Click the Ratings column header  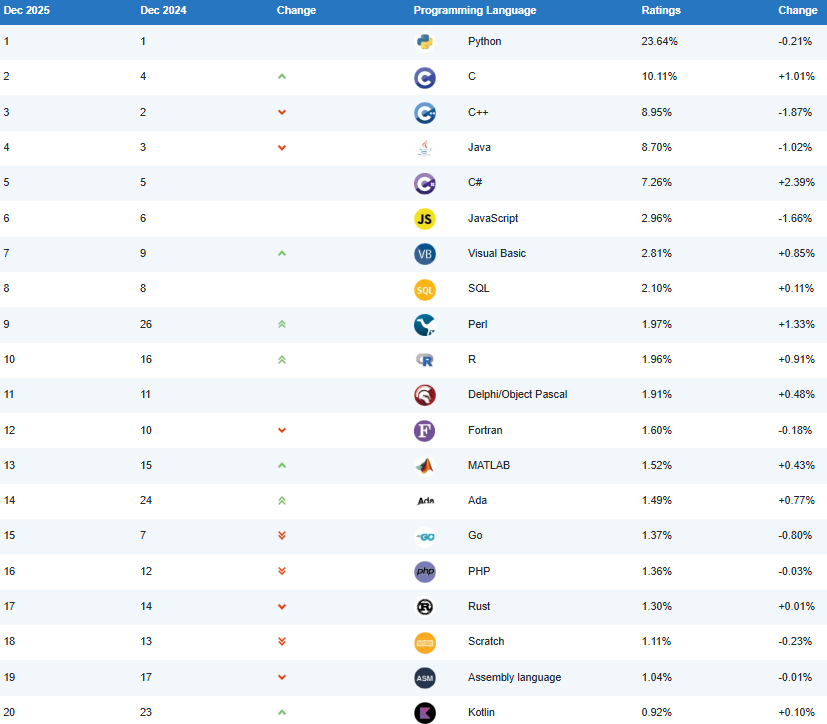(661, 11)
